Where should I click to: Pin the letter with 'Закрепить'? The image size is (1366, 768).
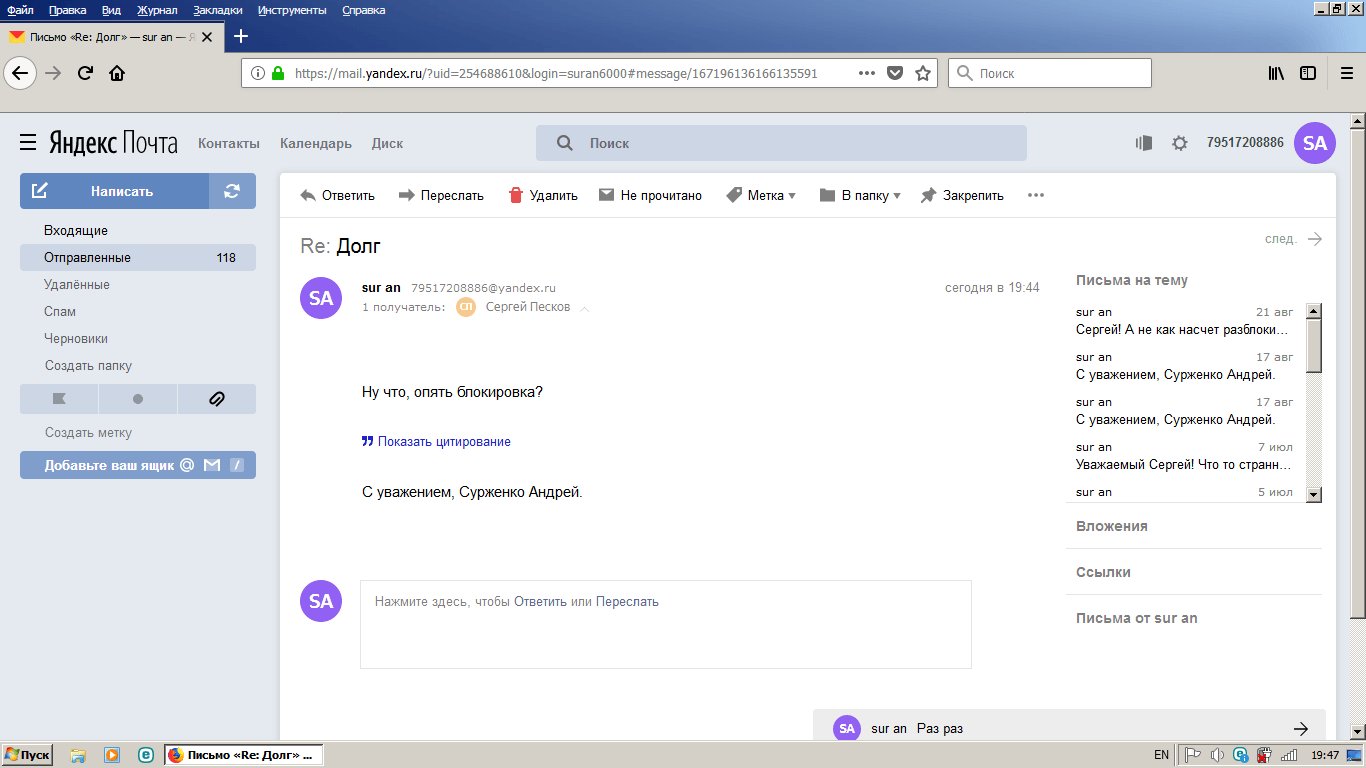tap(962, 195)
